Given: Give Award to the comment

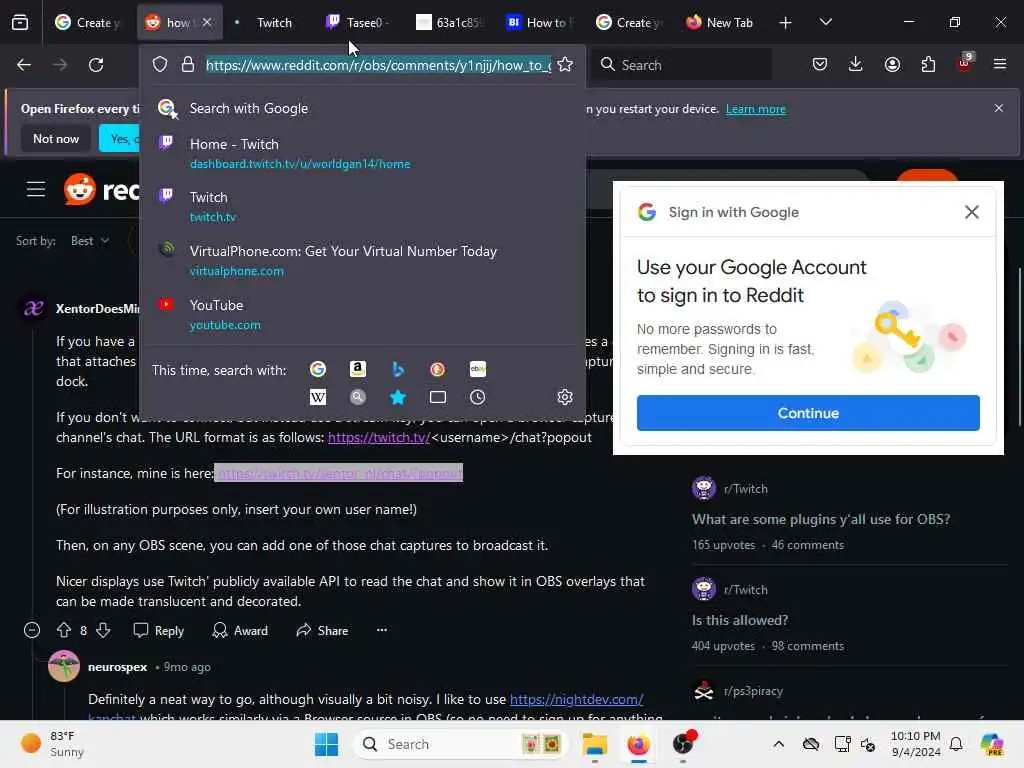Looking at the screenshot, I should [x=240, y=630].
